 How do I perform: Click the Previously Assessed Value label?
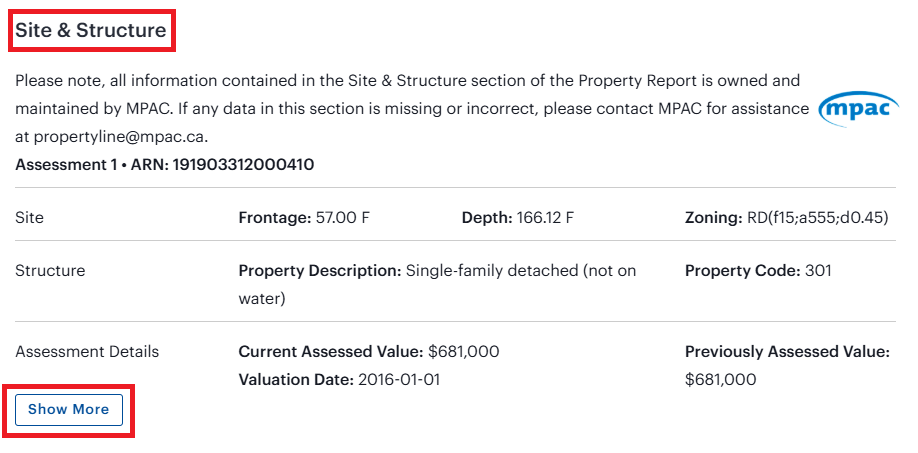tap(786, 351)
